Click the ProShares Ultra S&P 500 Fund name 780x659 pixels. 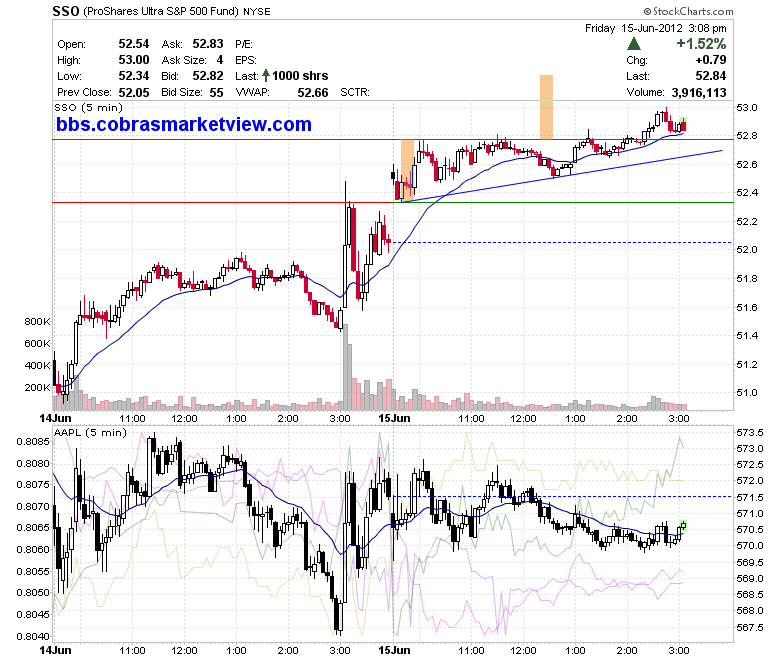tap(161, 11)
